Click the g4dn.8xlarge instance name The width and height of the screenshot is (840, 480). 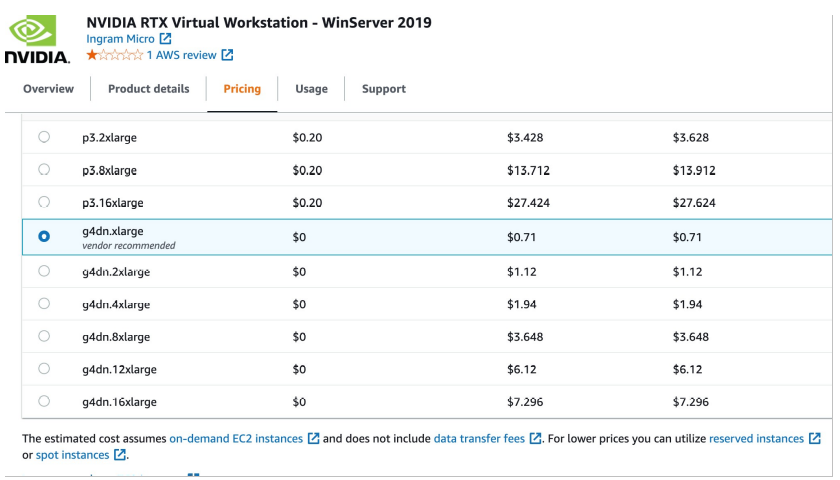click(x=116, y=337)
